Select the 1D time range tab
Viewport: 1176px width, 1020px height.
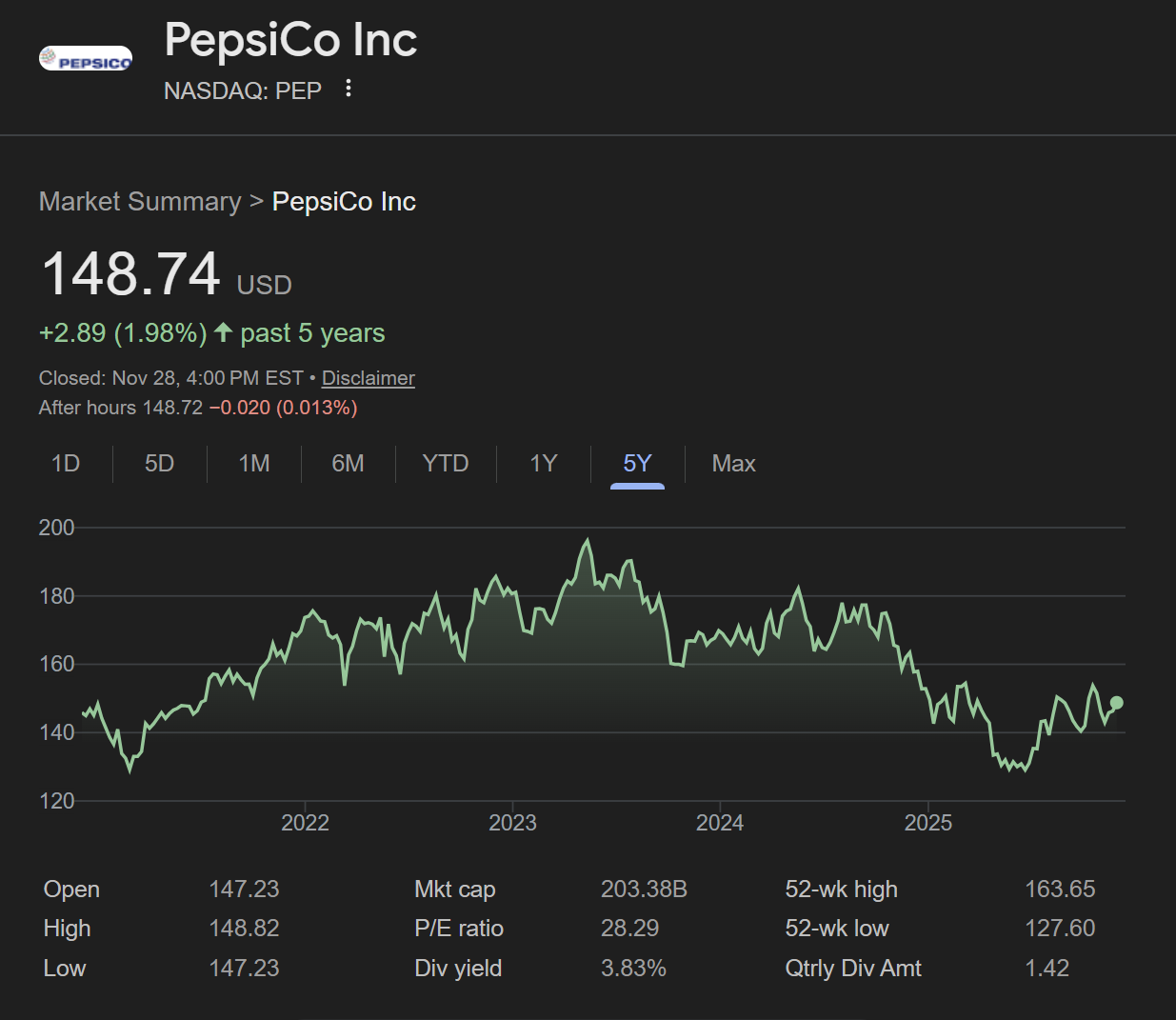point(66,464)
